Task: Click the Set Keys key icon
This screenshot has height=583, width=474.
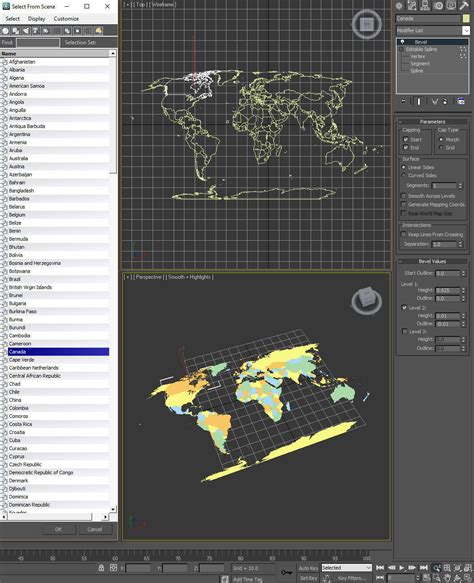Action: click(286, 572)
